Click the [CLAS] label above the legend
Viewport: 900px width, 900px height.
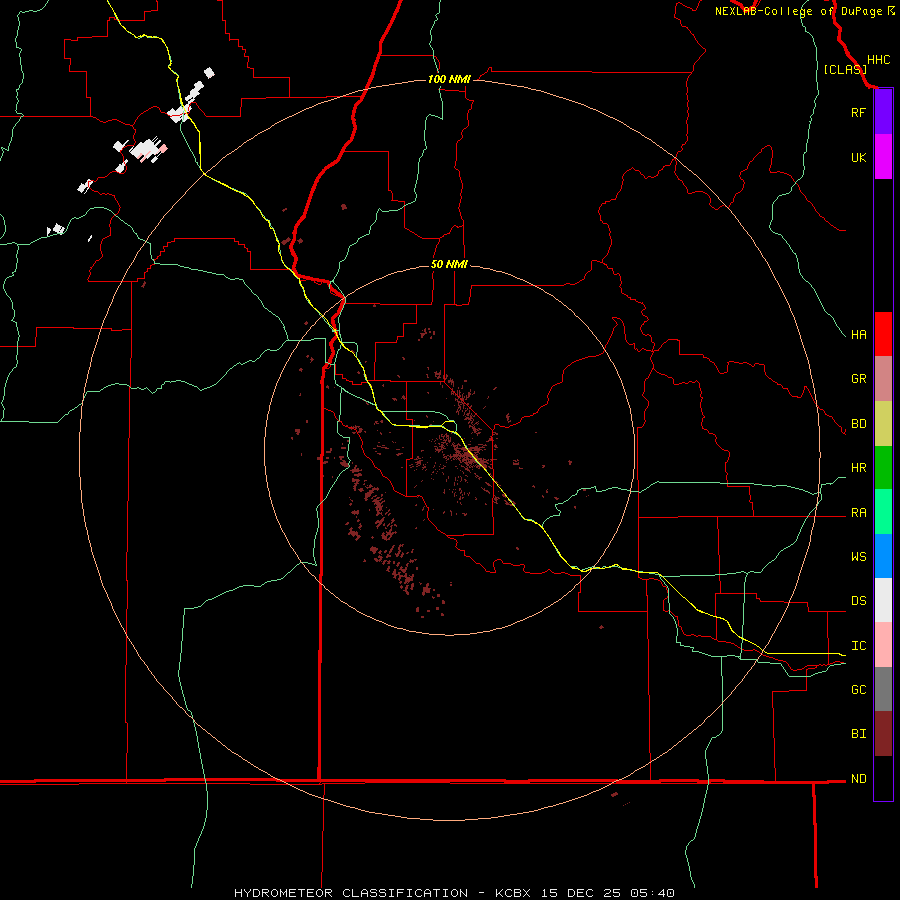[845, 69]
